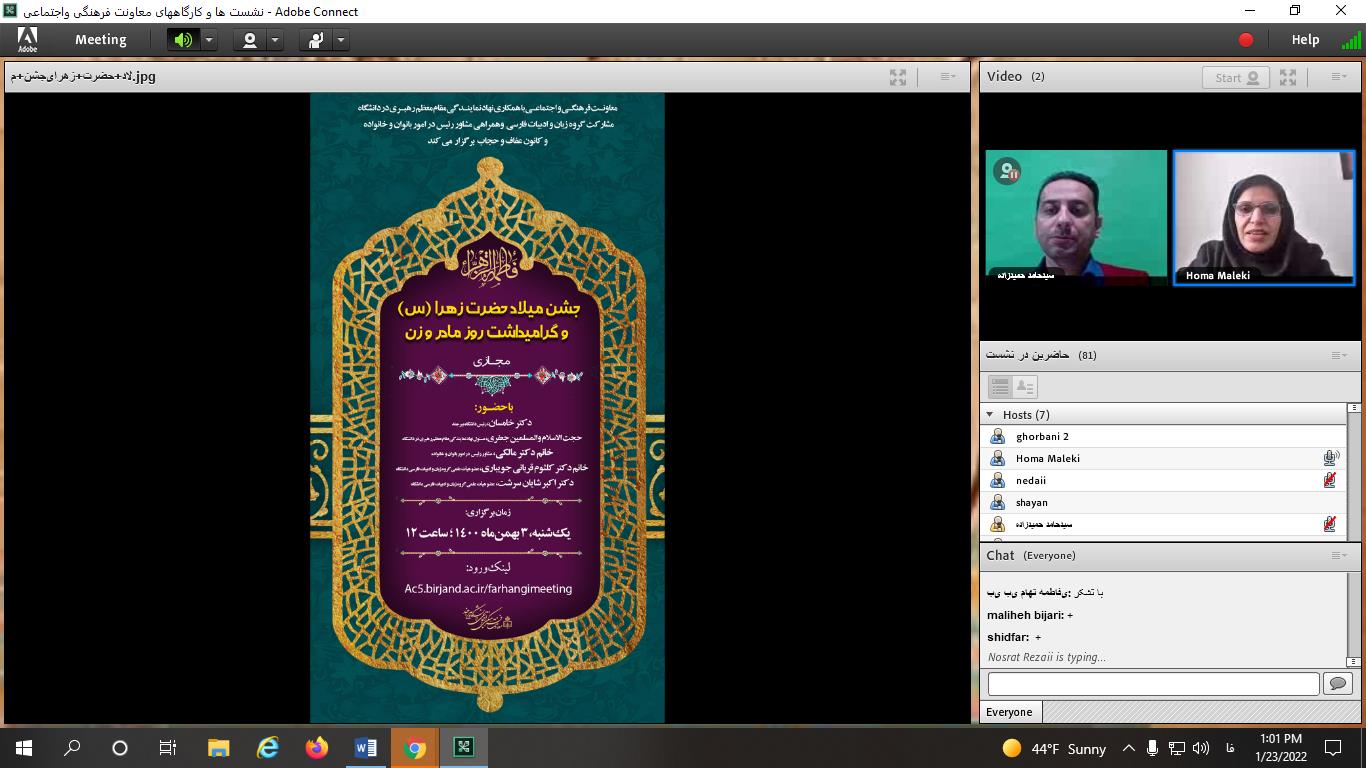Maximize the Video pod to full screen
Image resolution: width=1366 pixels, height=768 pixels.
1288,77
